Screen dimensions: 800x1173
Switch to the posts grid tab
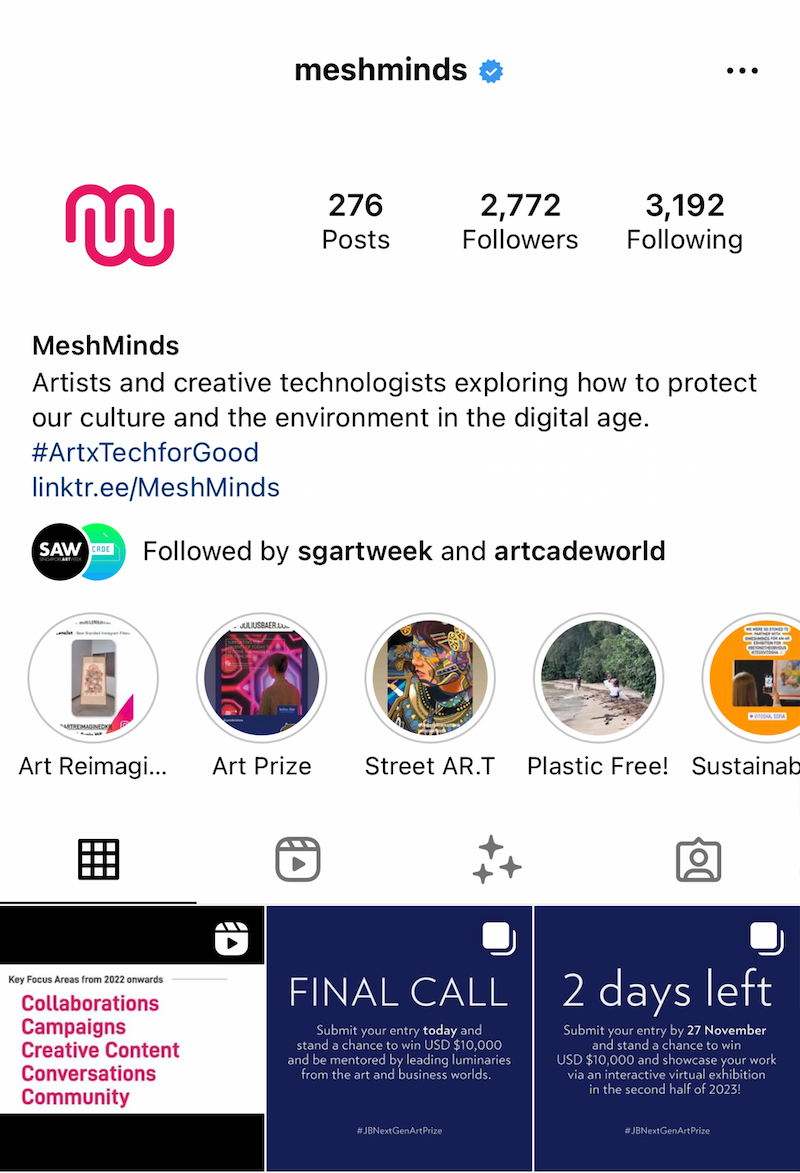point(98,859)
